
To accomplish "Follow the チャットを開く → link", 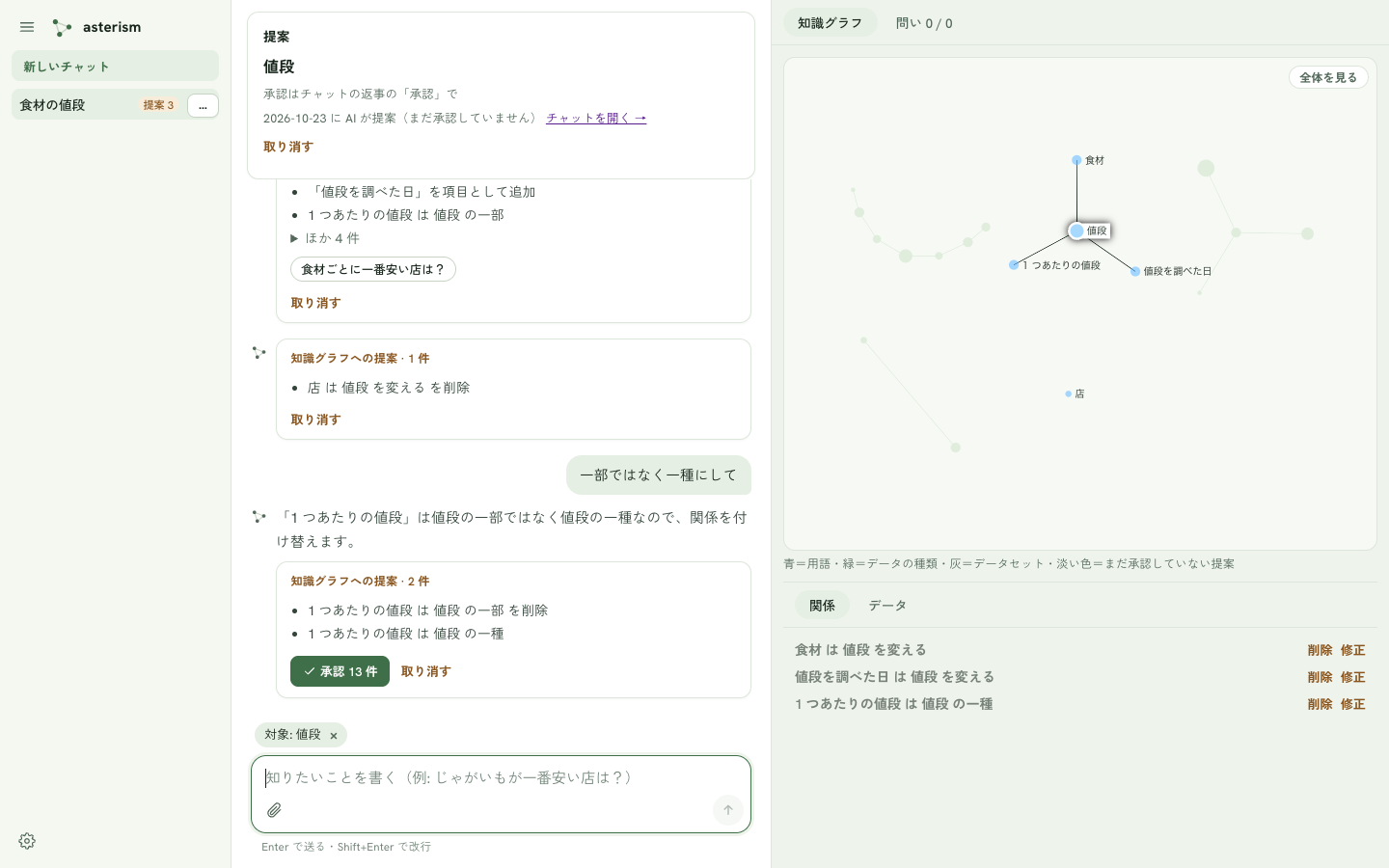I will click(x=596, y=118).
